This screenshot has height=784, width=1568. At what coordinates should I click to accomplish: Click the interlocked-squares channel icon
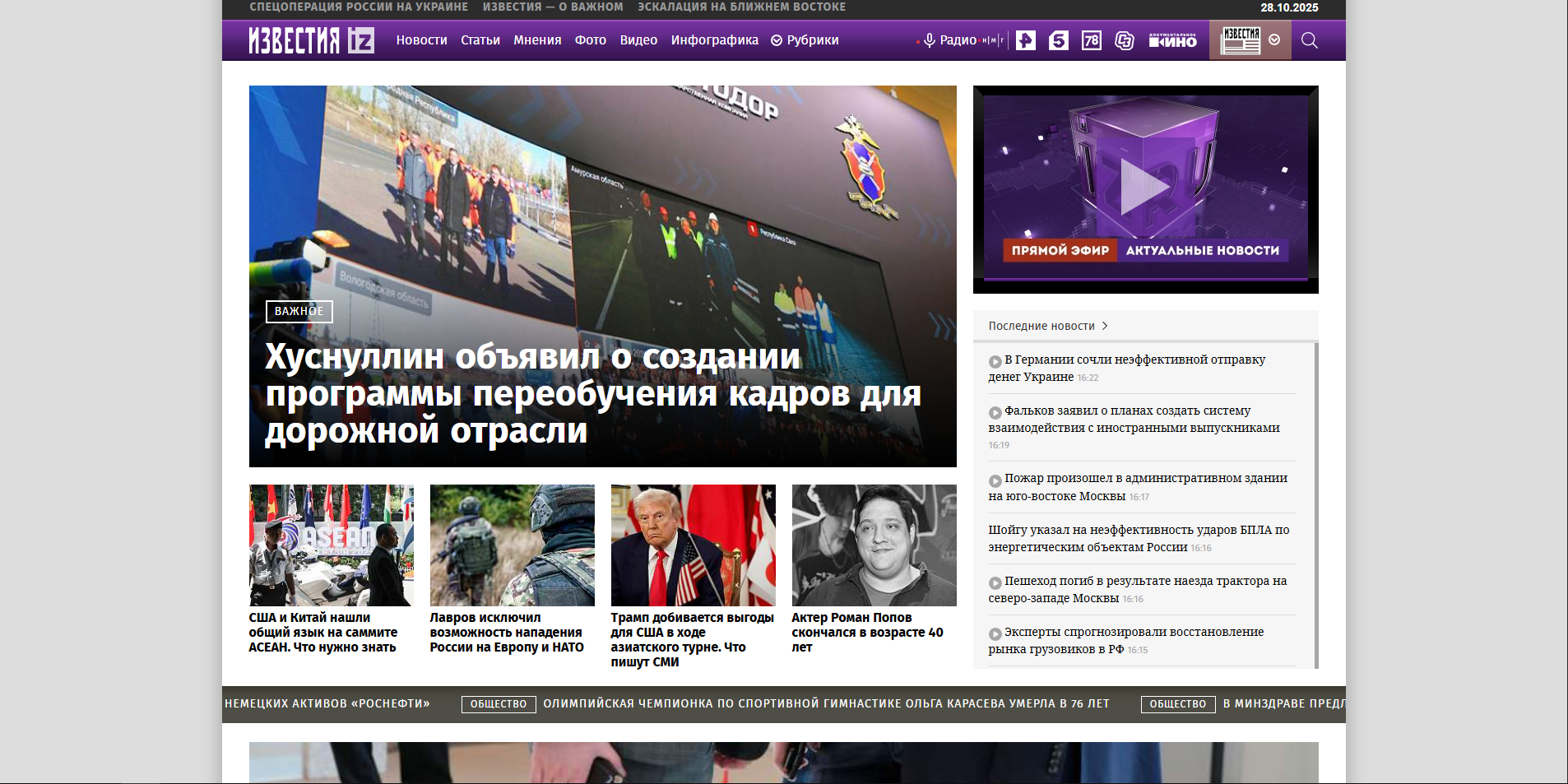[x=1124, y=40]
